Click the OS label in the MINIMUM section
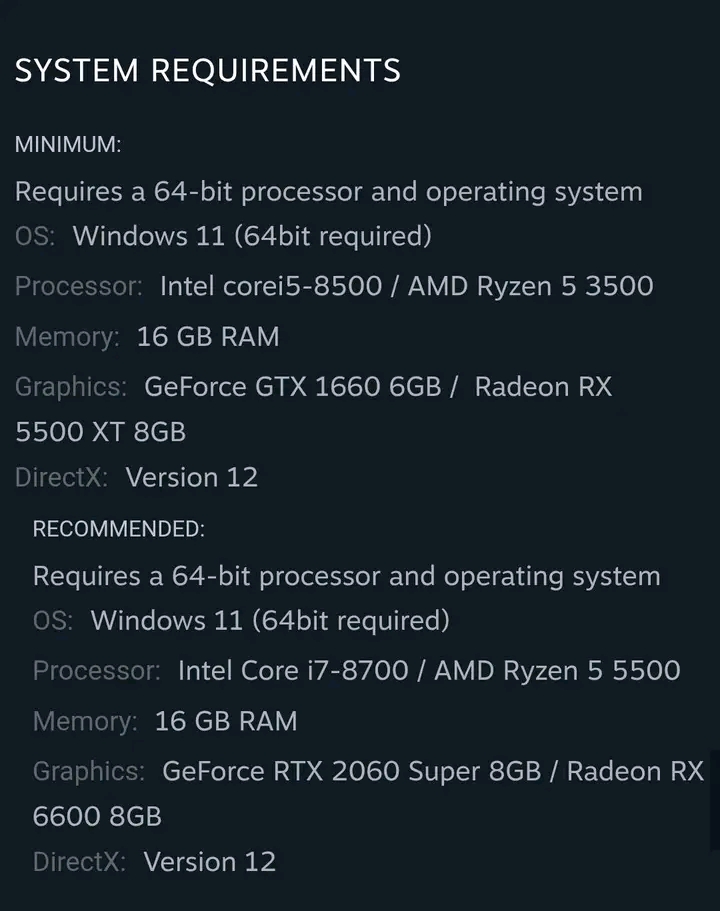Image resolution: width=720 pixels, height=911 pixels. 36,237
